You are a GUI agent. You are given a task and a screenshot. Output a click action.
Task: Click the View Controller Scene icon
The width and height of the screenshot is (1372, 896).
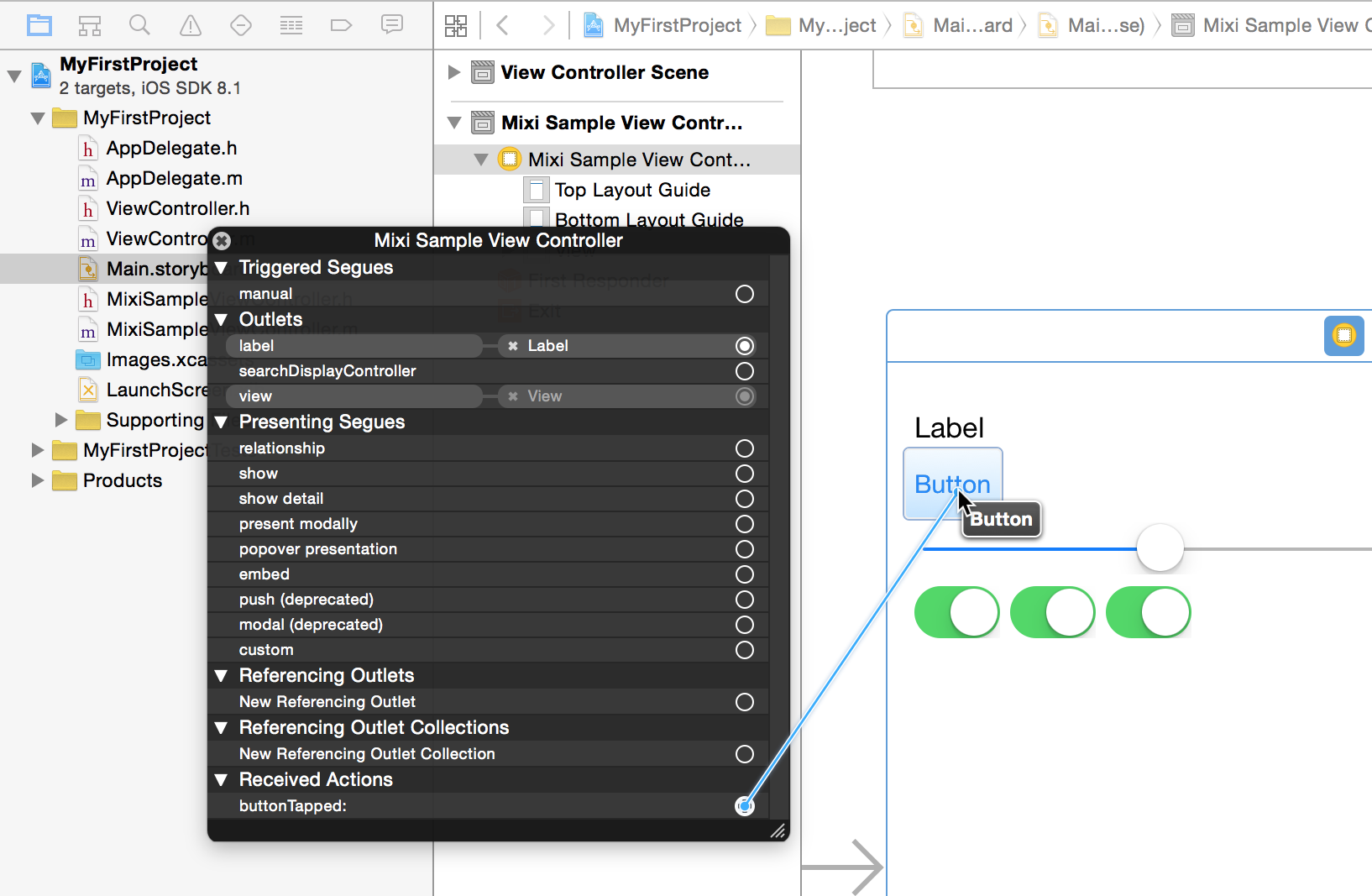coord(483,72)
